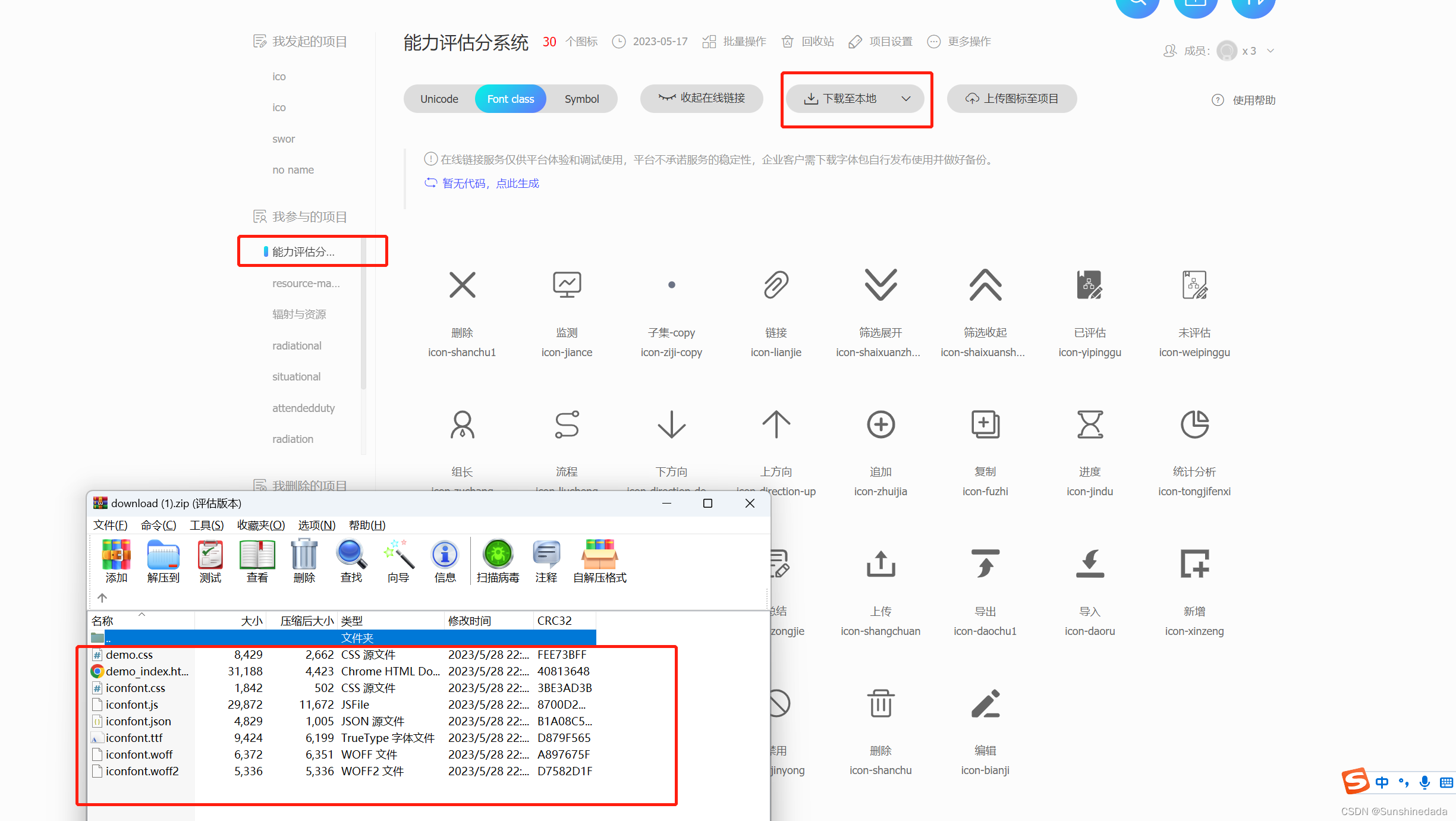1456x821 pixels.
Task: Open the 帮助(H) menu
Action: click(x=367, y=525)
